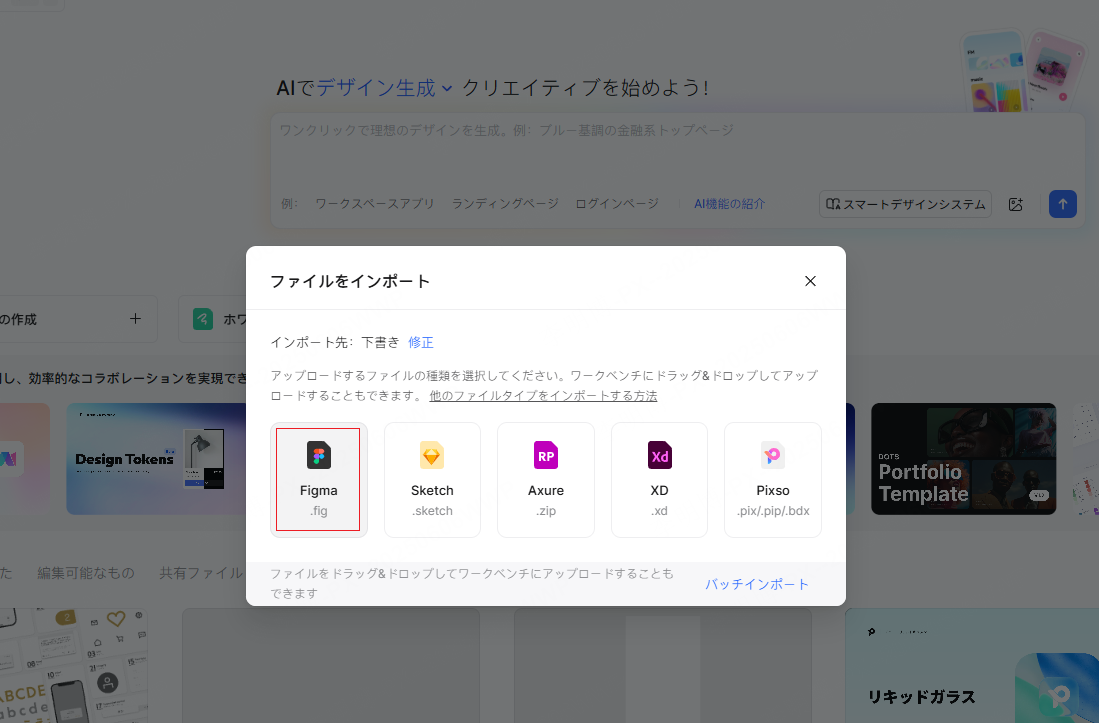Open the リキッドガラス file card

[x=971, y=666]
